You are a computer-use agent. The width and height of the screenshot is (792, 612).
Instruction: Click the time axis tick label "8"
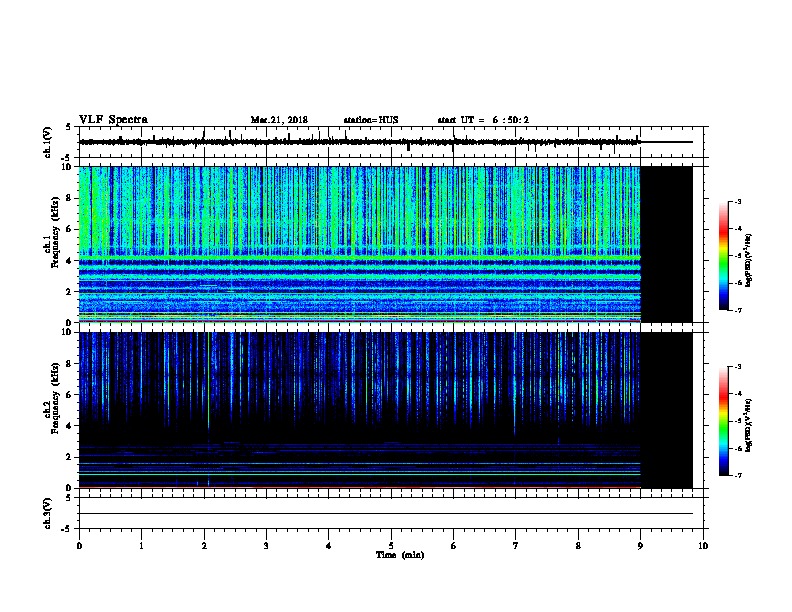coord(578,546)
